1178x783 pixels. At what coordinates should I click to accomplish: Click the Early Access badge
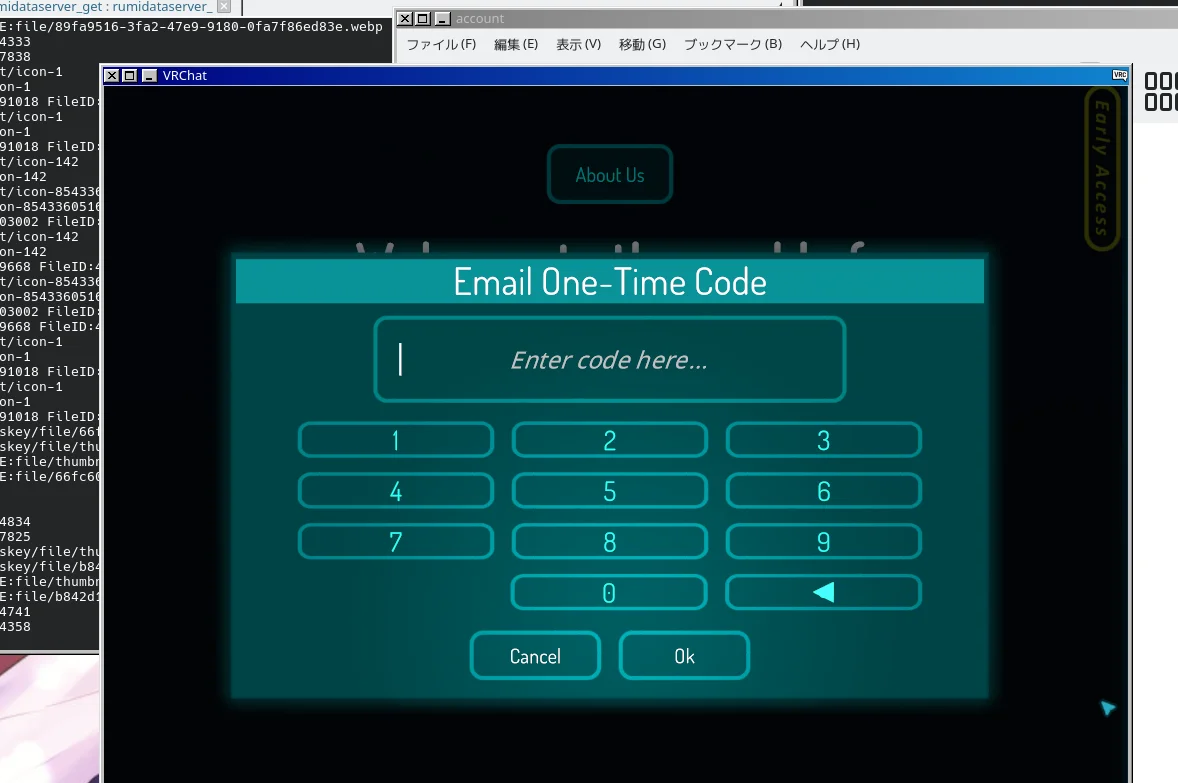(x=1101, y=168)
